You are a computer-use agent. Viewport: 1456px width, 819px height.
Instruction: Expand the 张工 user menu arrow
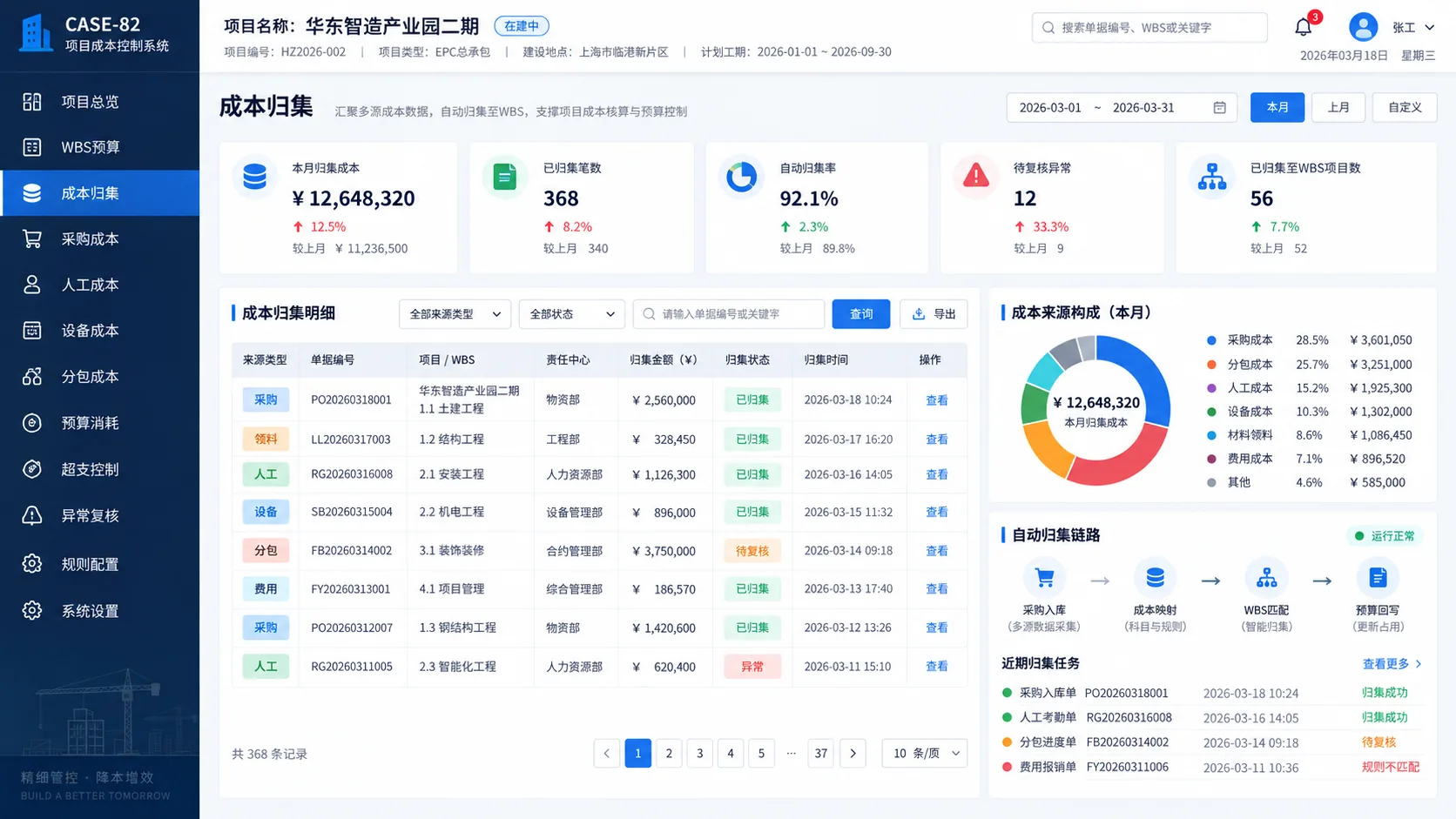[x=1429, y=28]
